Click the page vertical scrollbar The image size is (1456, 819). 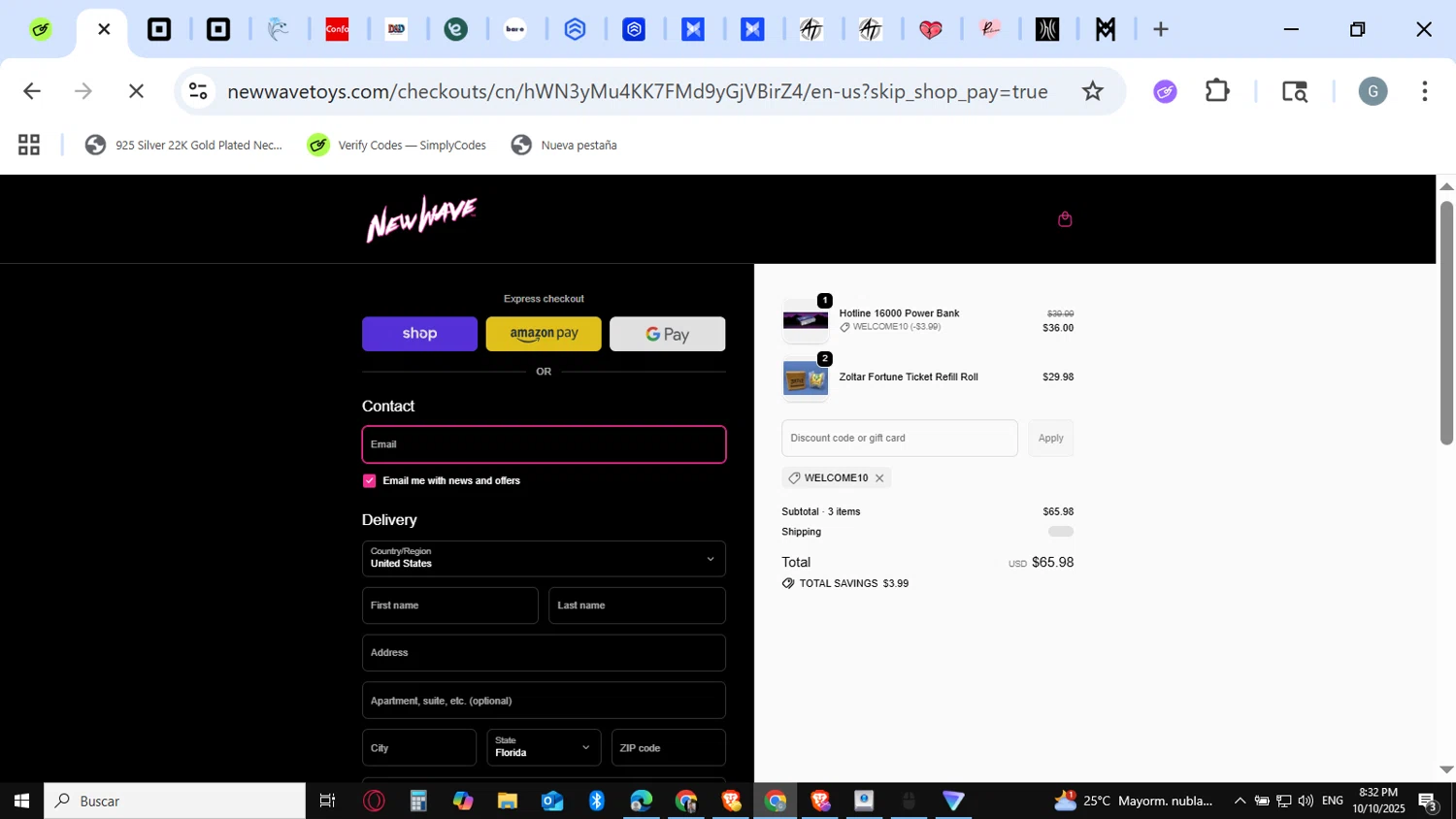click(1446, 323)
